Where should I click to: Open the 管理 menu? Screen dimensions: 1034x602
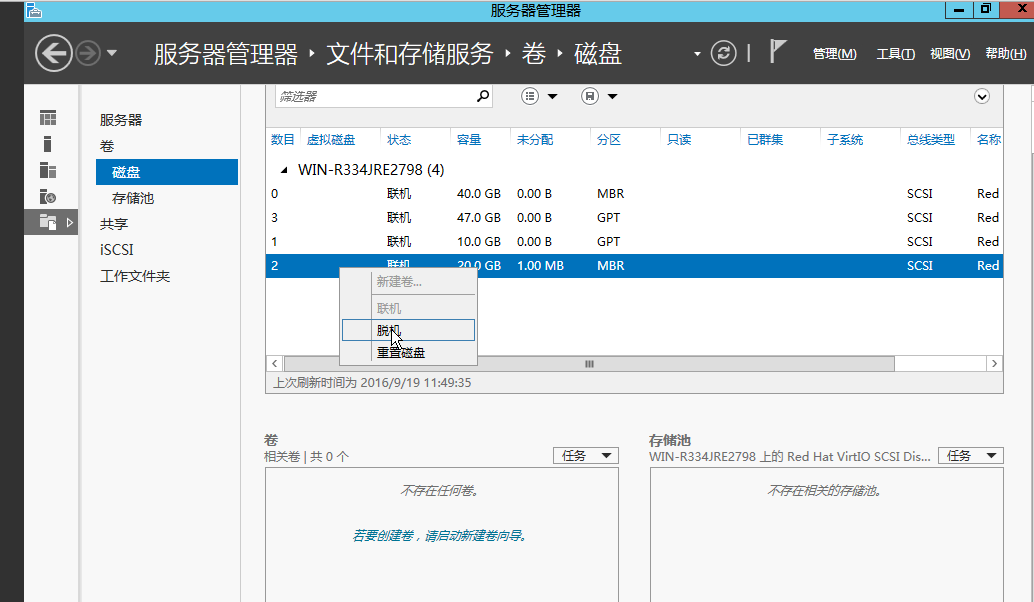[834, 54]
